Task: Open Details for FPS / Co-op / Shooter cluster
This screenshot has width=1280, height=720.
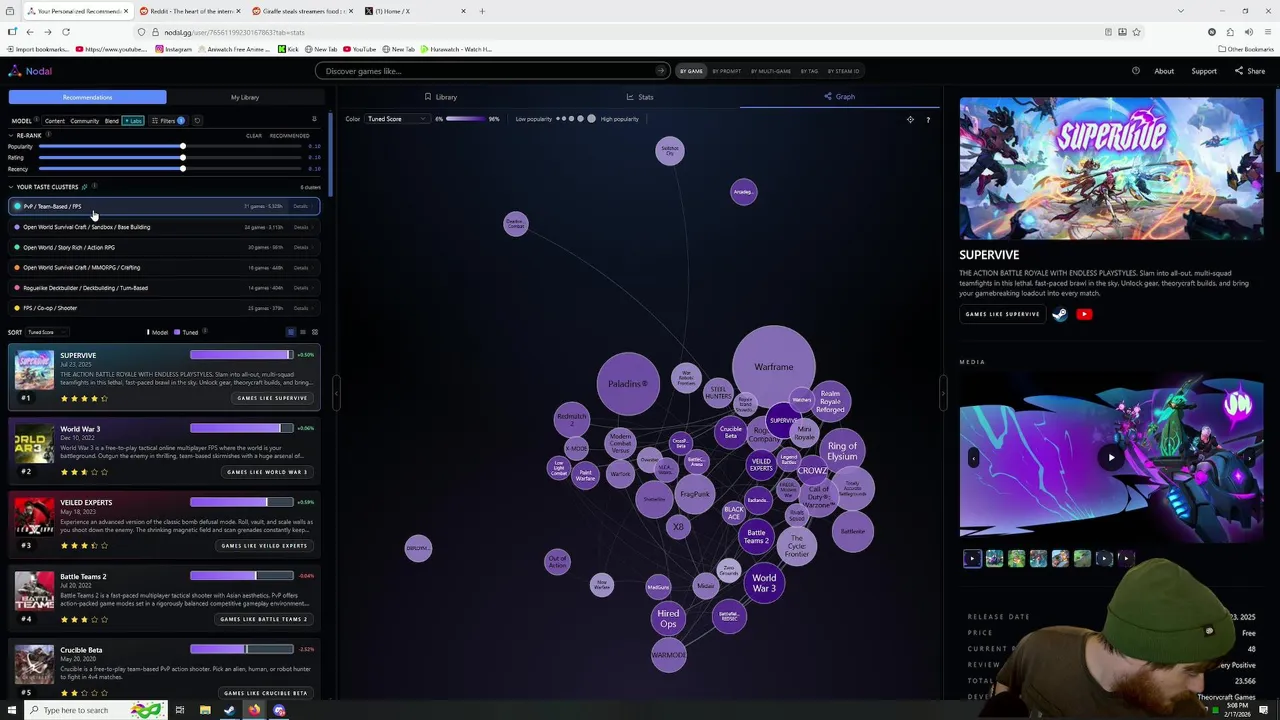Action: 301,308
